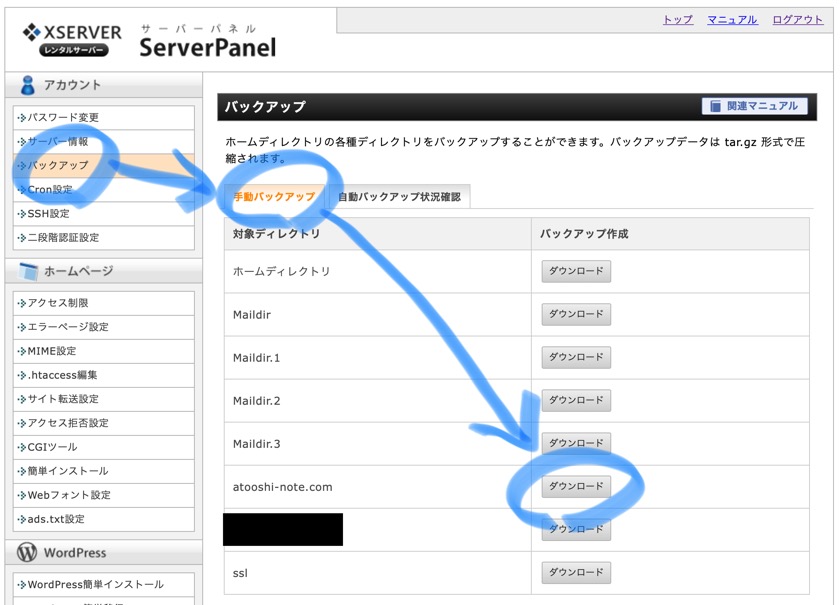Download the Maildir.2 backup
840x605 pixels.
pos(576,400)
